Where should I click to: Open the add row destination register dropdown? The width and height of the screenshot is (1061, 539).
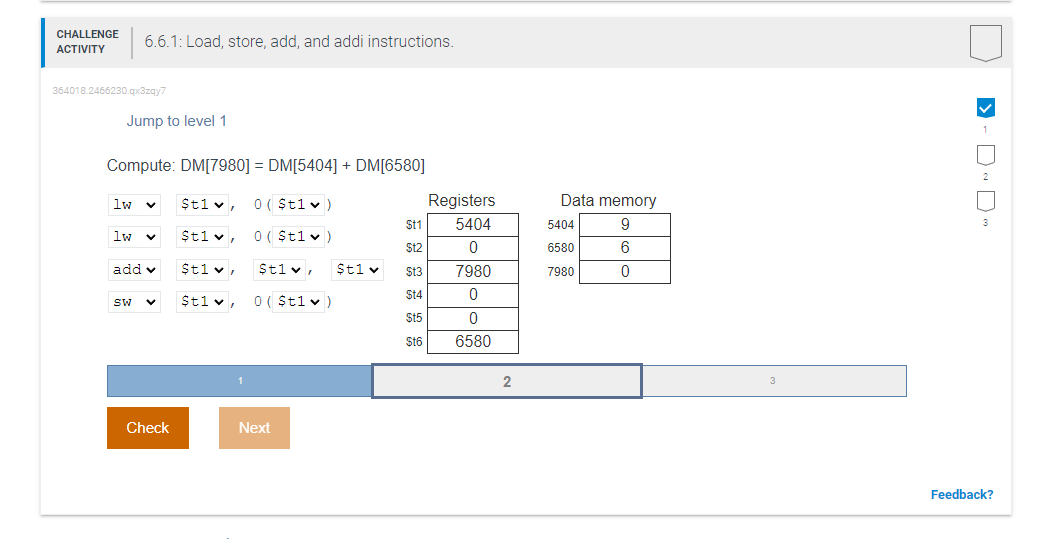[x=202, y=269]
